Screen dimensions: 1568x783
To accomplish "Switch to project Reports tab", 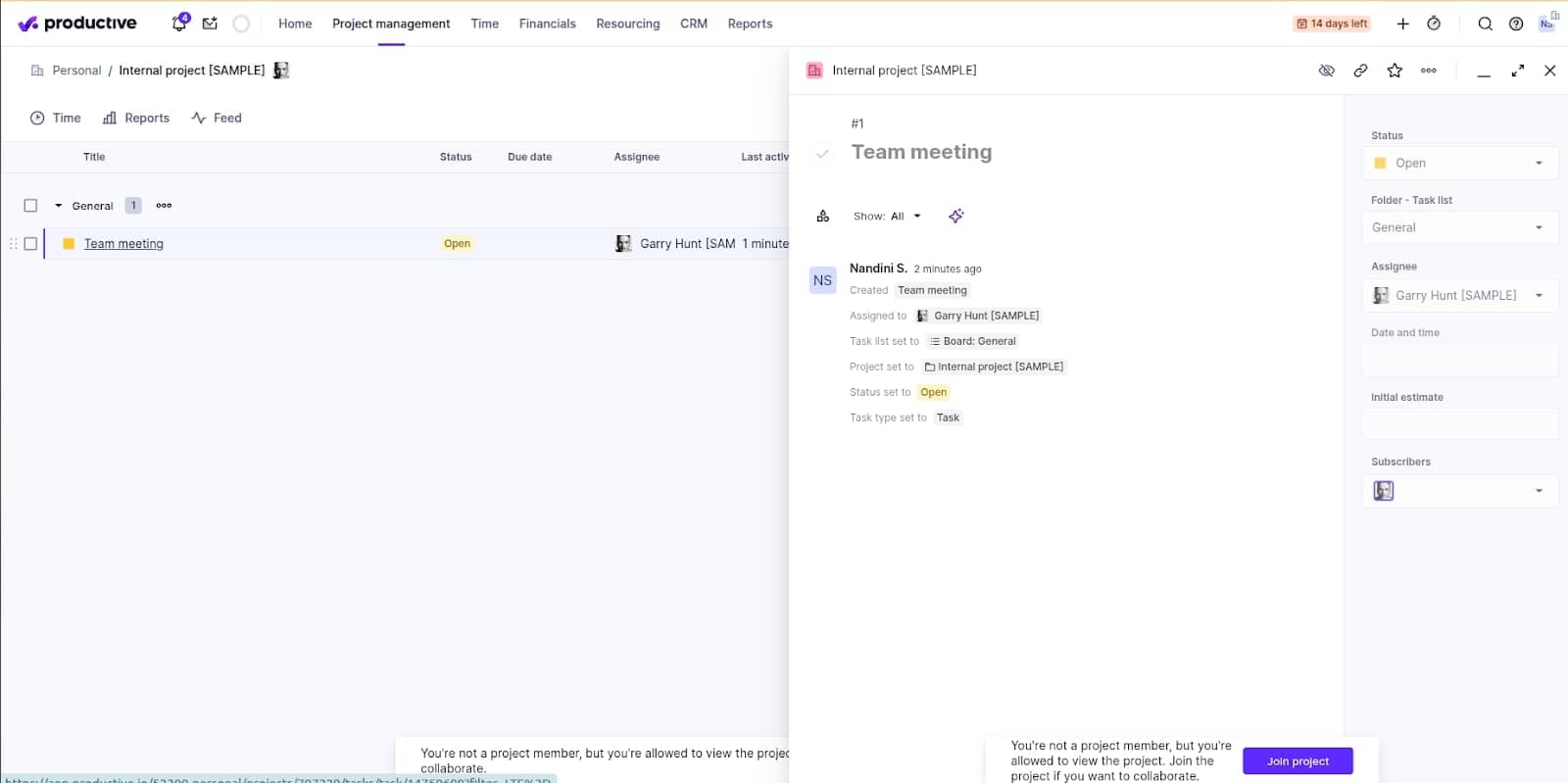I will (136, 118).
